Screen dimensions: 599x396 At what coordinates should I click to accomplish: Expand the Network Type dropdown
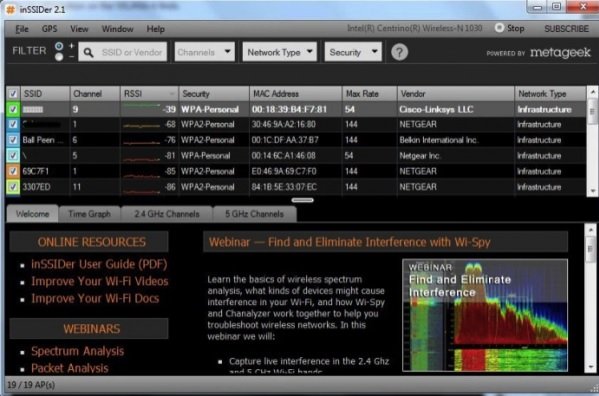click(280, 52)
